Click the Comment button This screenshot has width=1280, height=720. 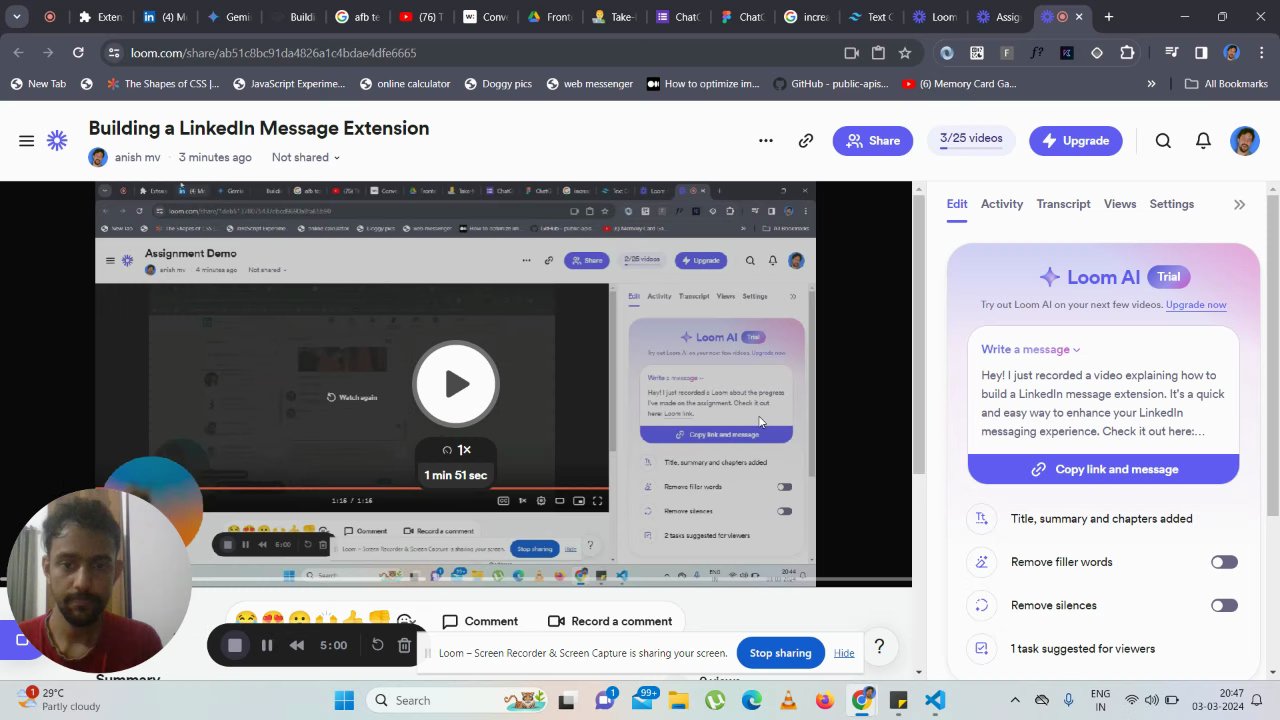(x=480, y=621)
